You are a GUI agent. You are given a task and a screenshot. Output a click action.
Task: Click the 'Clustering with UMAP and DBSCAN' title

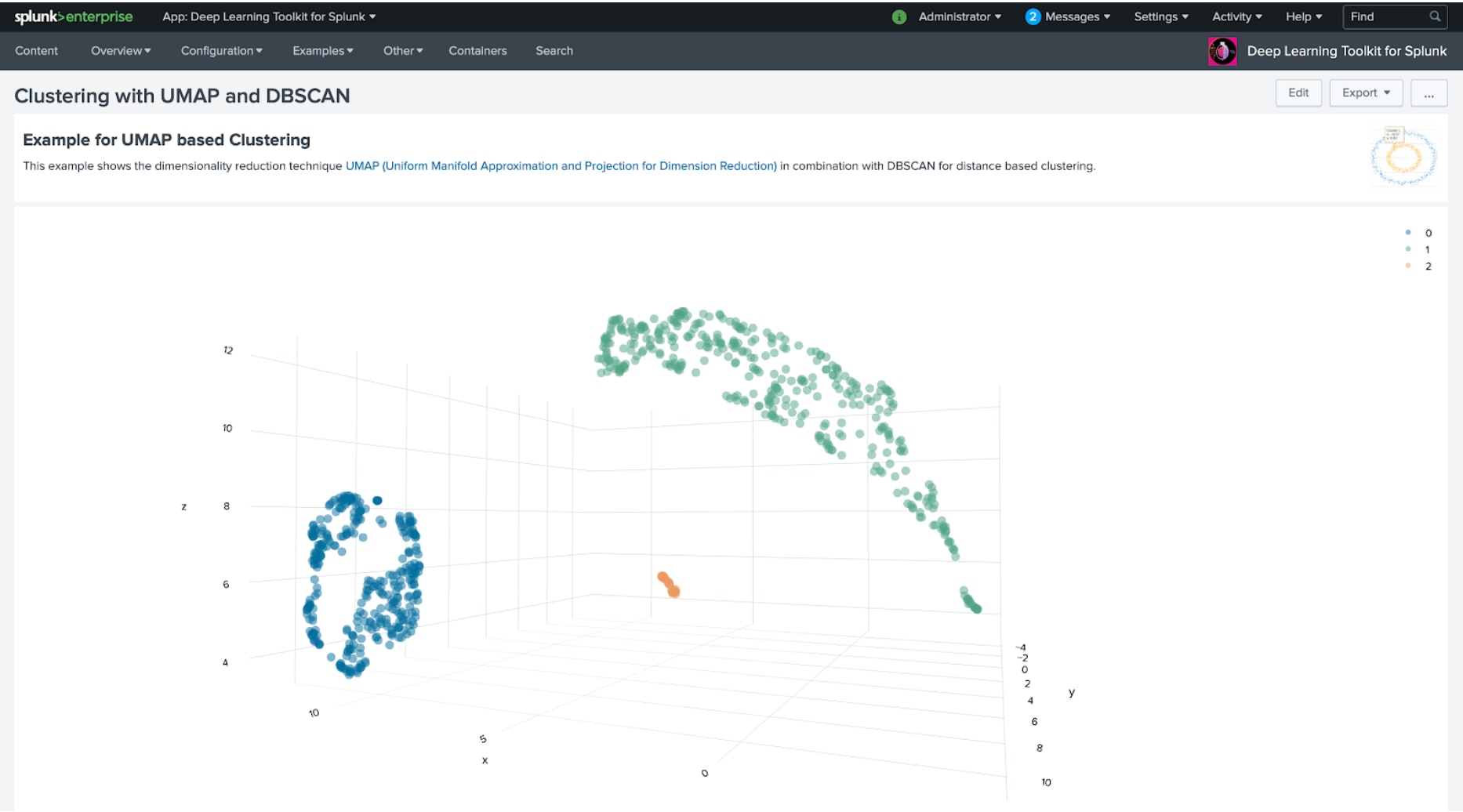pyautogui.click(x=182, y=96)
